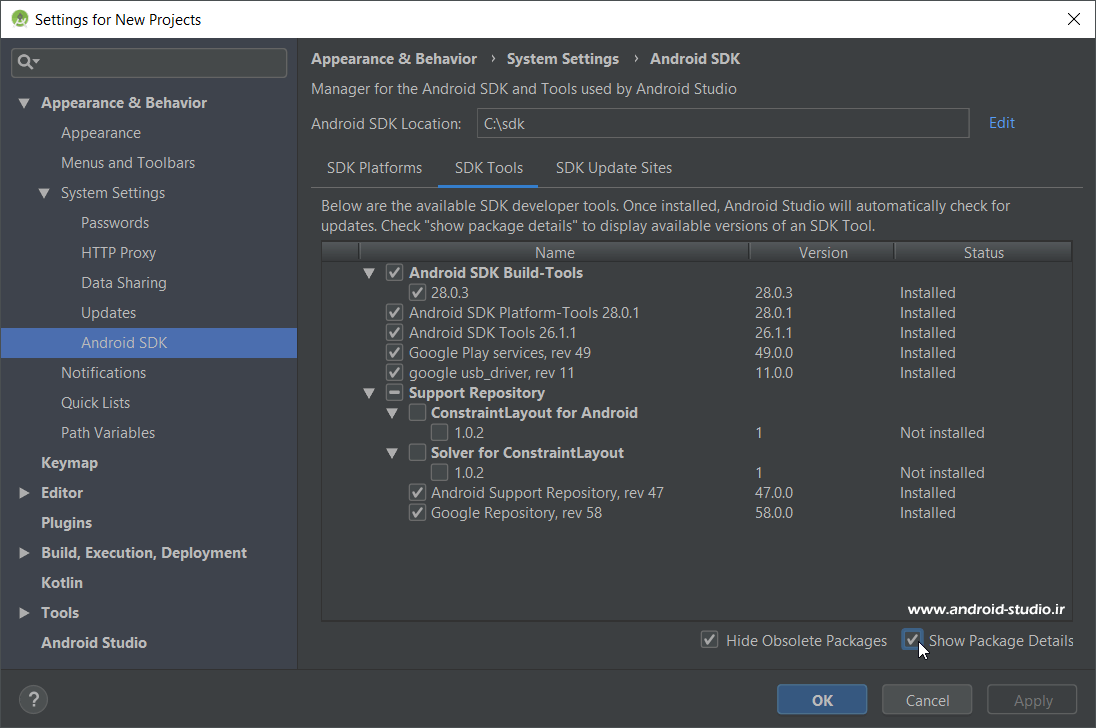Check the 1.0.2 box under Solver for ConstraintLayout
The image size is (1096, 728).
pyautogui.click(x=440, y=473)
